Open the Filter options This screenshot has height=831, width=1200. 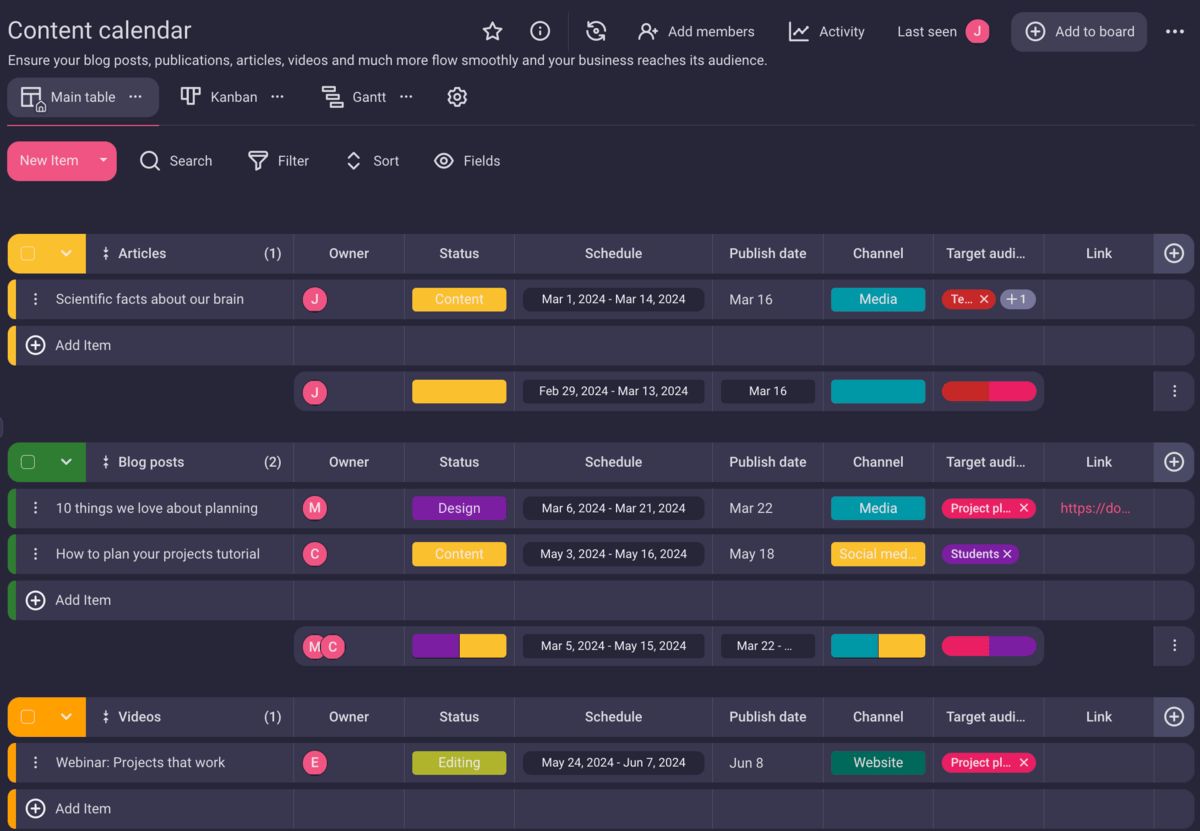pyautogui.click(x=279, y=161)
